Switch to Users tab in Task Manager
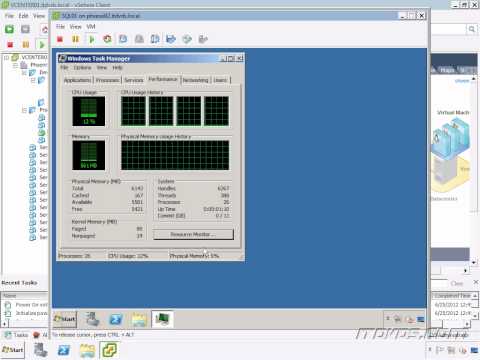Viewport: 480px width, 360px height. (220, 80)
